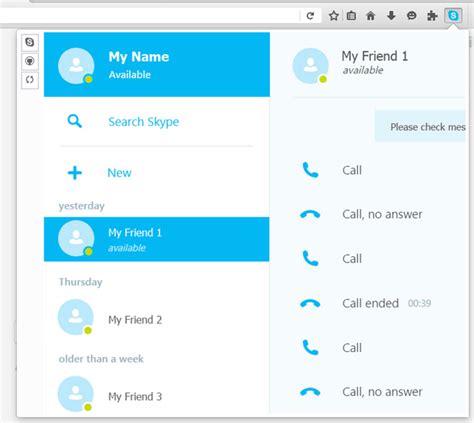The height and width of the screenshot is (423, 474).
Task: Bookmark page with the star icon
Action: pyautogui.click(x=334, y=15)
